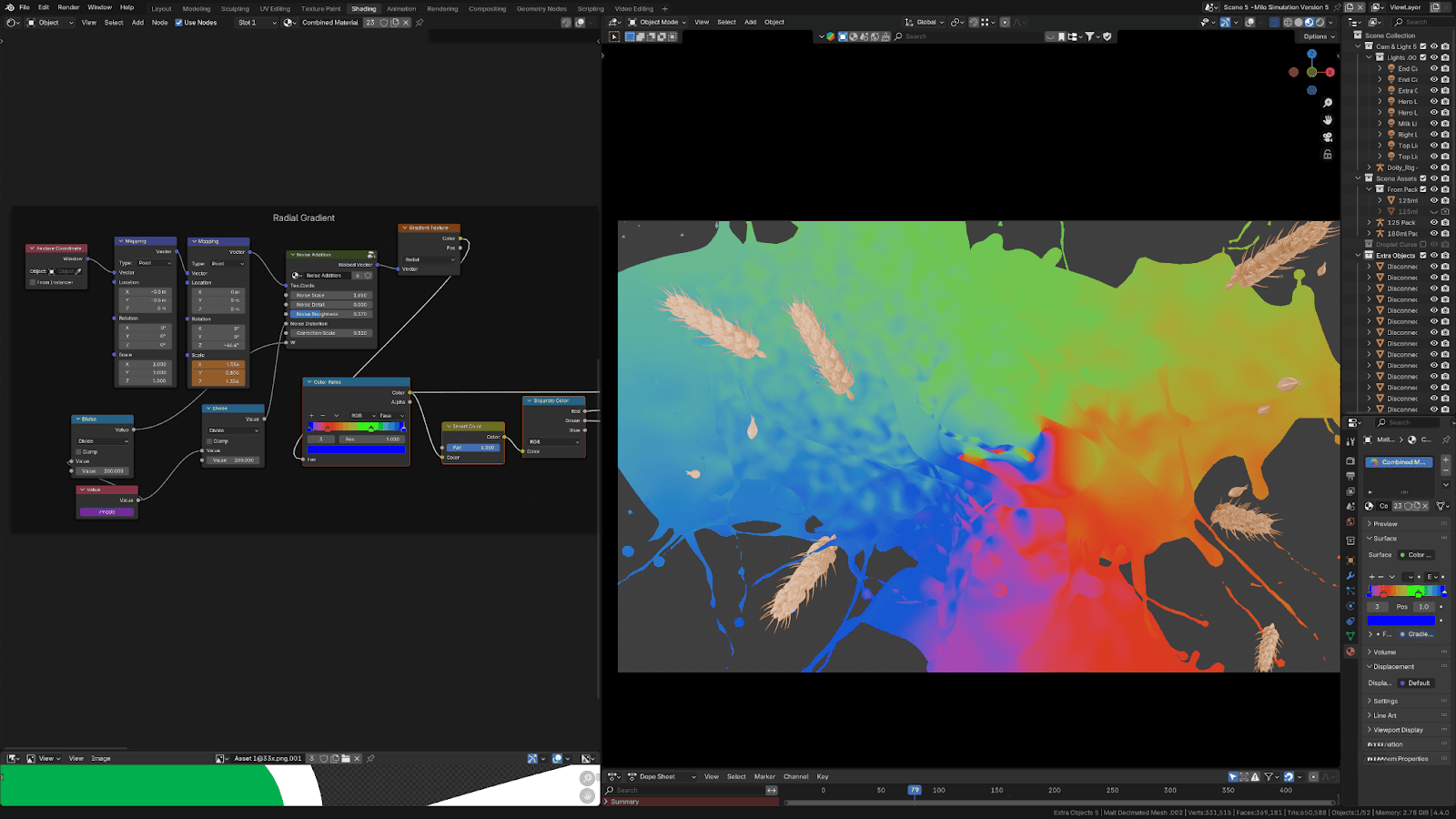Open the Tool properties tab icon
The image size is (1456, 819).
(1350, 441)
